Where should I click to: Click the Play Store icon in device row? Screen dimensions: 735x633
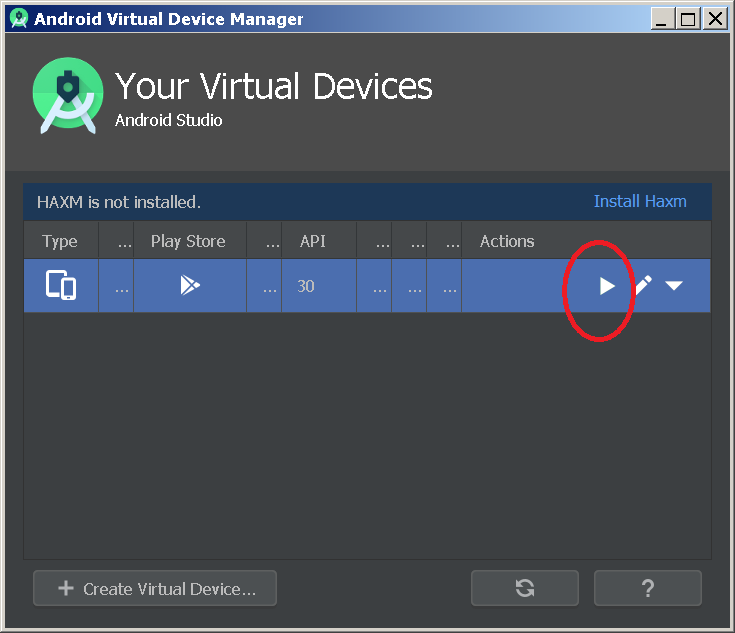190,285
